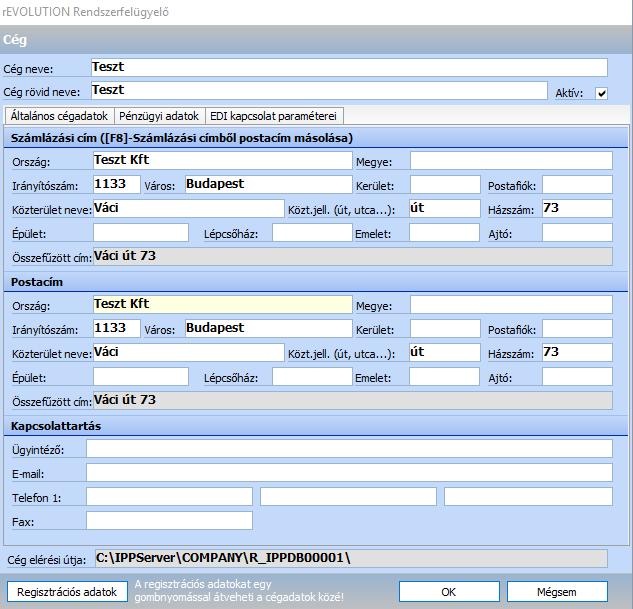Click the Cég rövid neve field
This screenshot has height=609, width=633.
point(319,90)
